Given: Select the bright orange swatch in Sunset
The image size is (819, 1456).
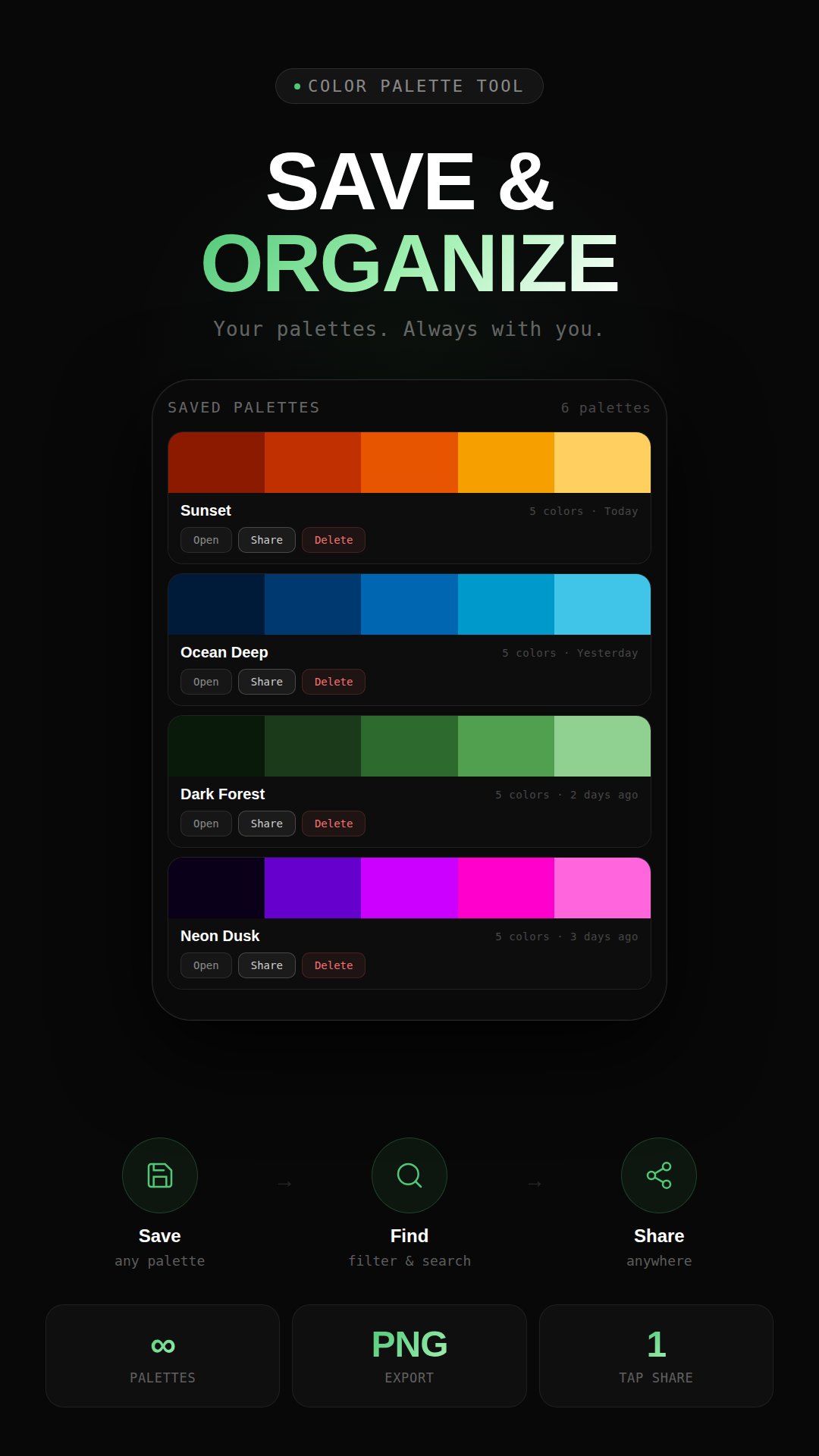Looking at the screenshot, I should coord(409,463).
